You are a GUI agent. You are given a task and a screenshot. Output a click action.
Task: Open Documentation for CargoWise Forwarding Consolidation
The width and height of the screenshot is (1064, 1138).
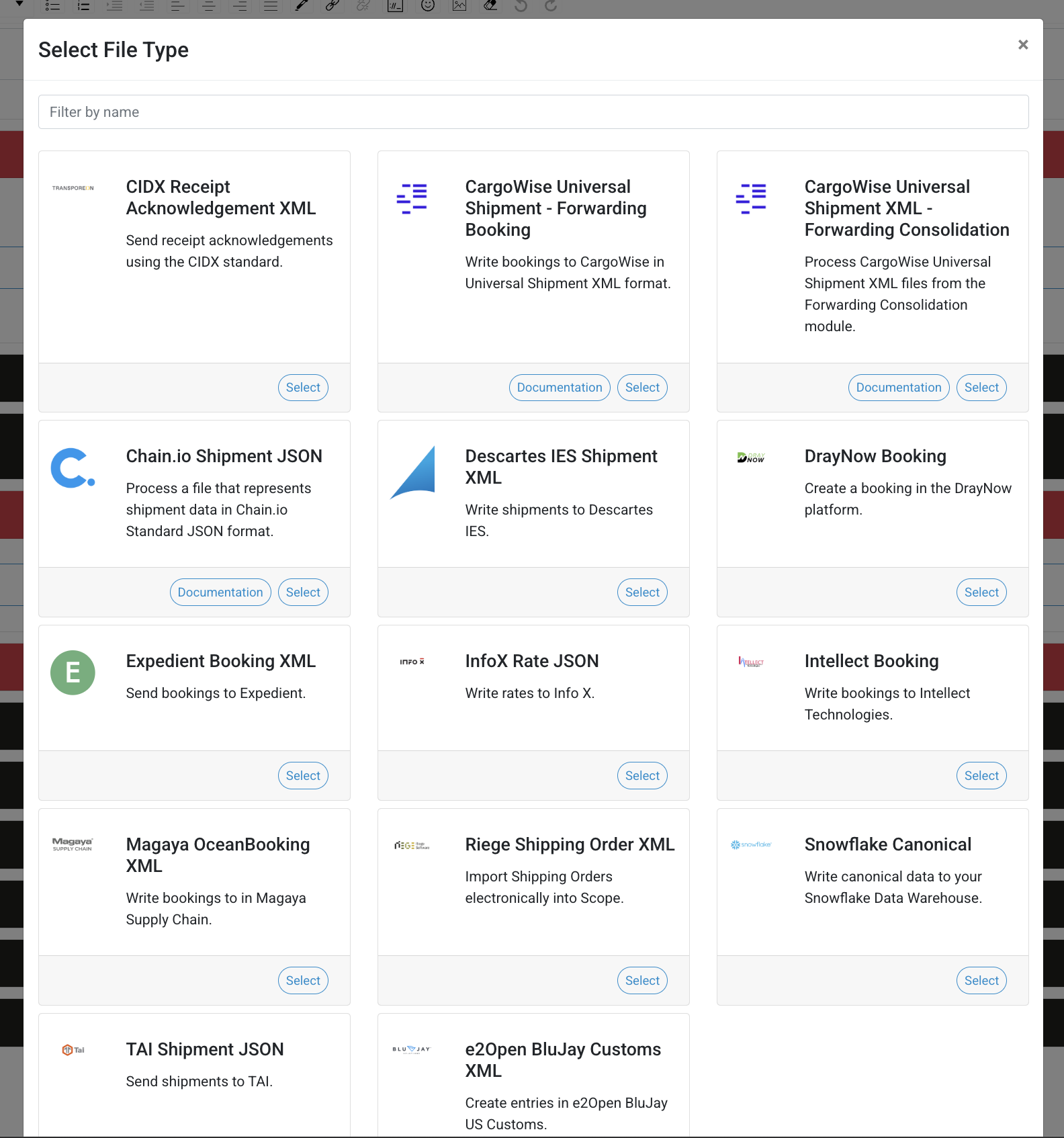899,388
